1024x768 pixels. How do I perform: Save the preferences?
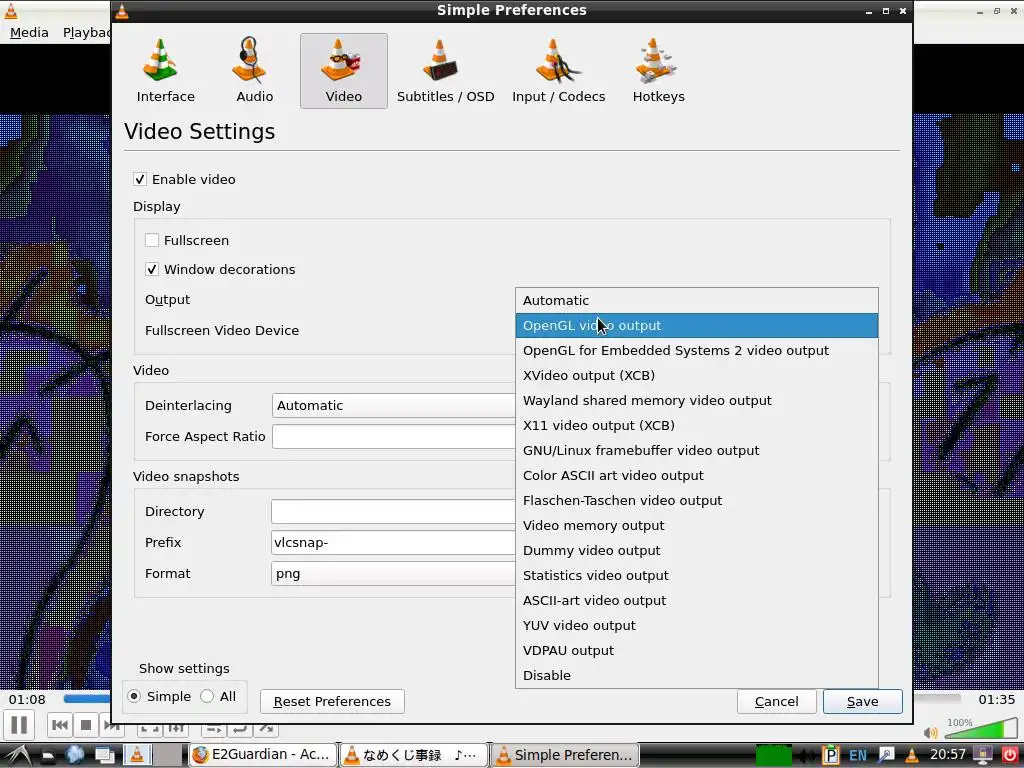tap(863, 701)
